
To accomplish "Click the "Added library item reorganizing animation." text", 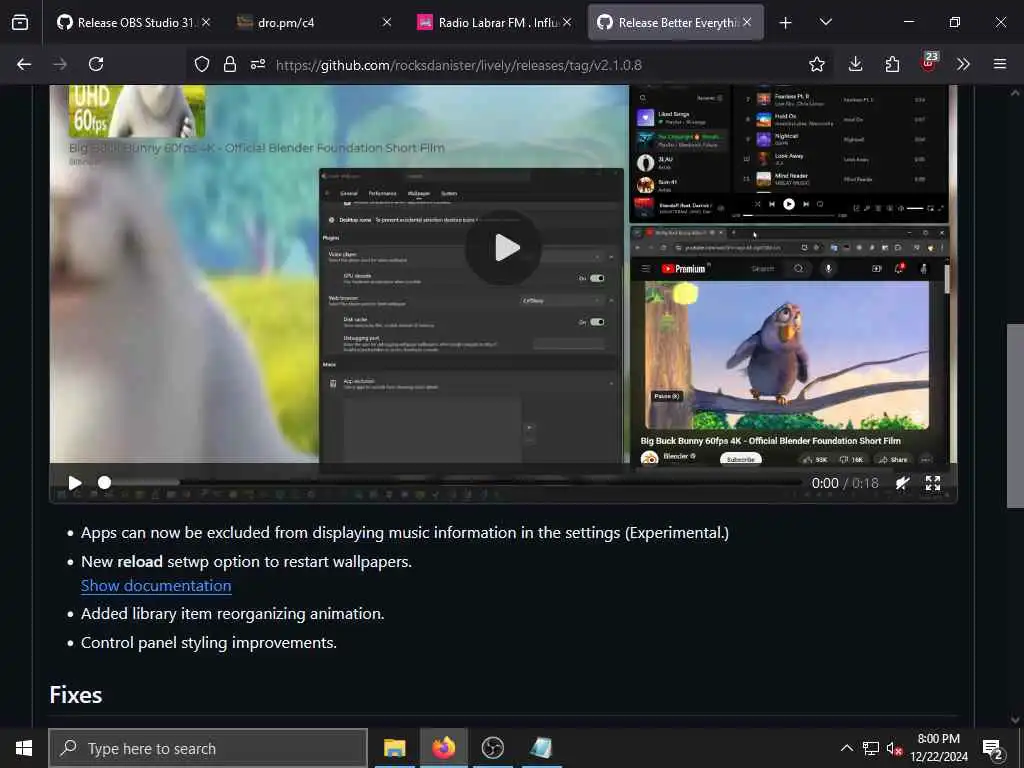I will (232, 614).
